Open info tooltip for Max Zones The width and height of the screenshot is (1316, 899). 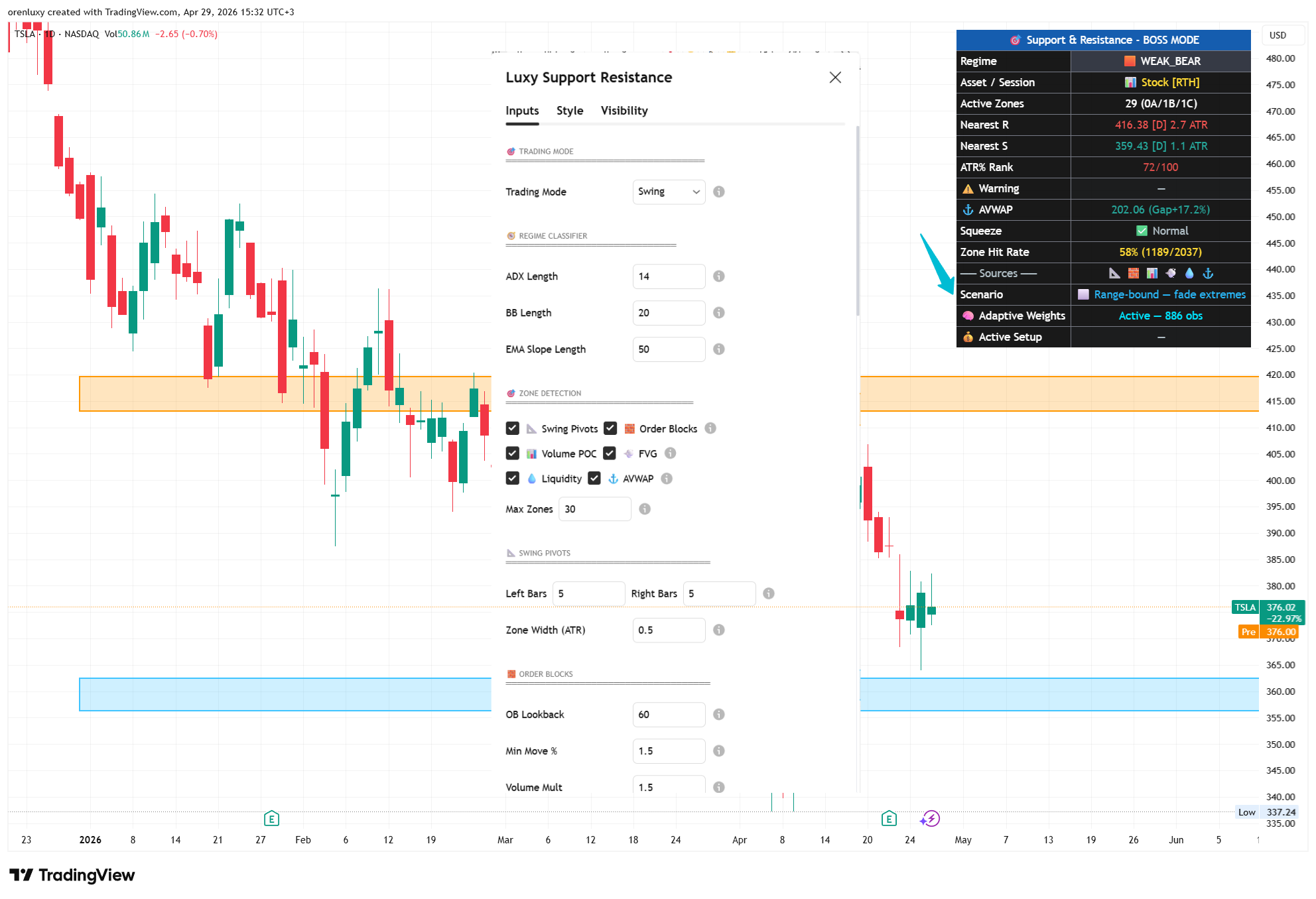click(644, 509)
